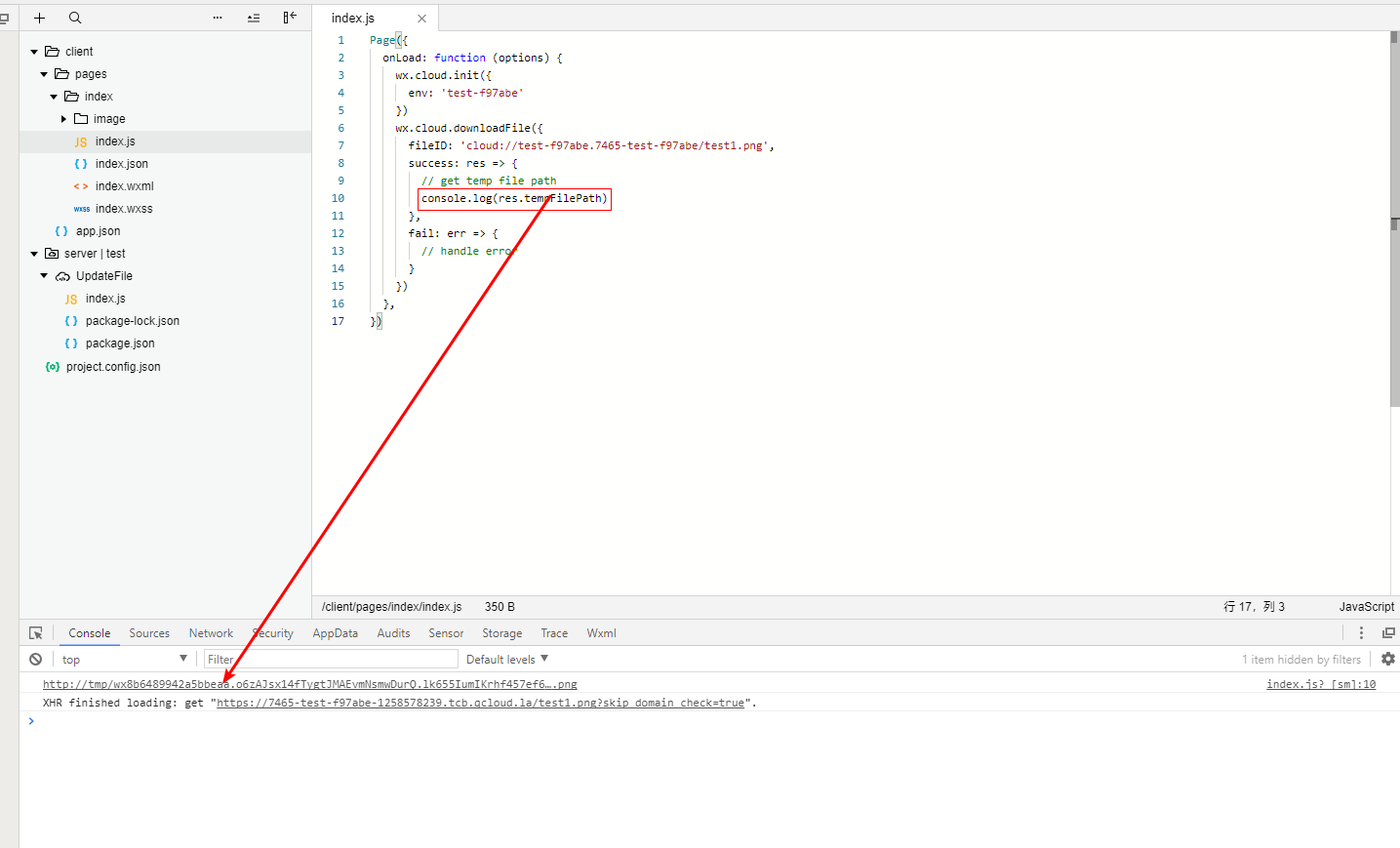Open the top context dropdown
This screenshot has width=1400, height=848.
tap(124, 660)
